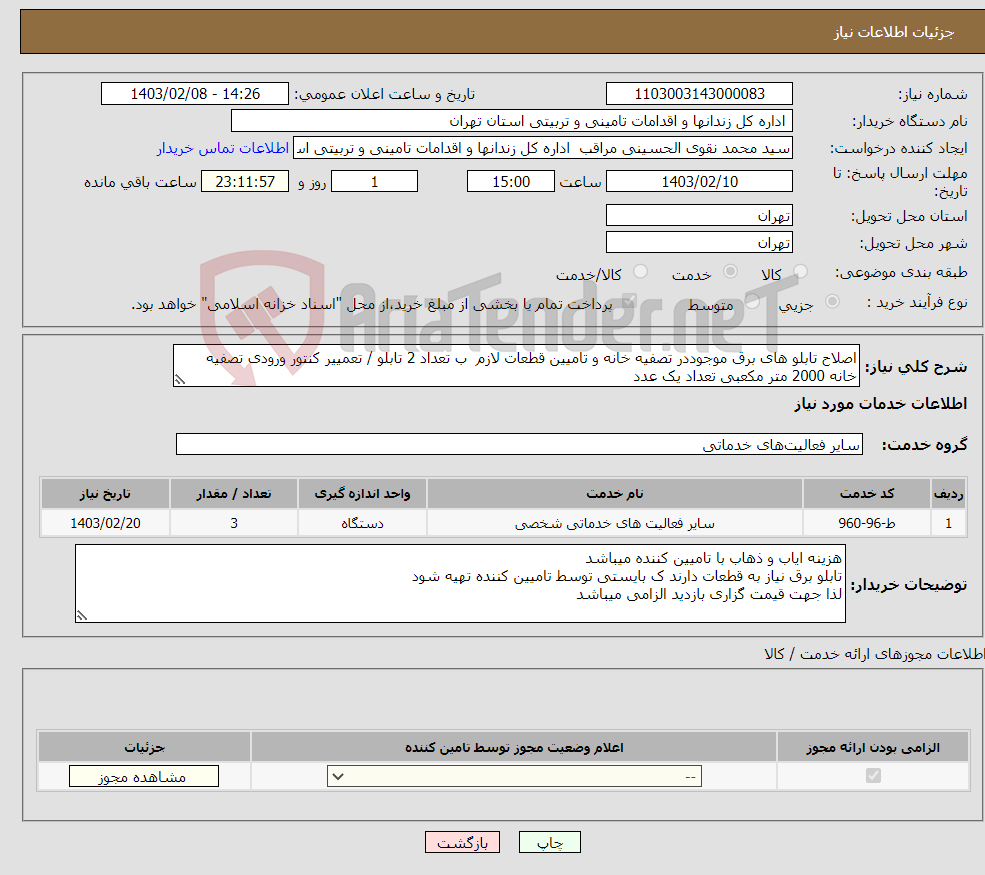This screenshot has height=875, width=985.
Task: Click the تعداد / مقدار column header
Action: tap(234, 494)
